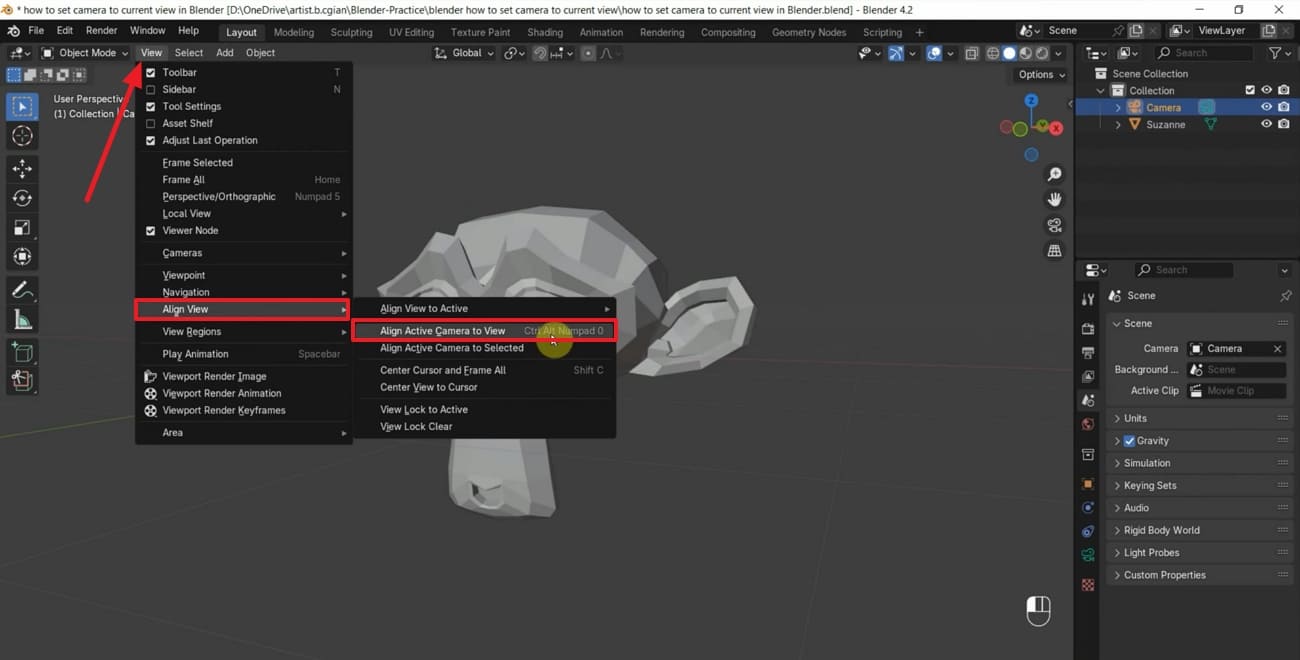Expand the Suzanne item in outliner
1300x660 pixels.
(x=1118, y=125)
